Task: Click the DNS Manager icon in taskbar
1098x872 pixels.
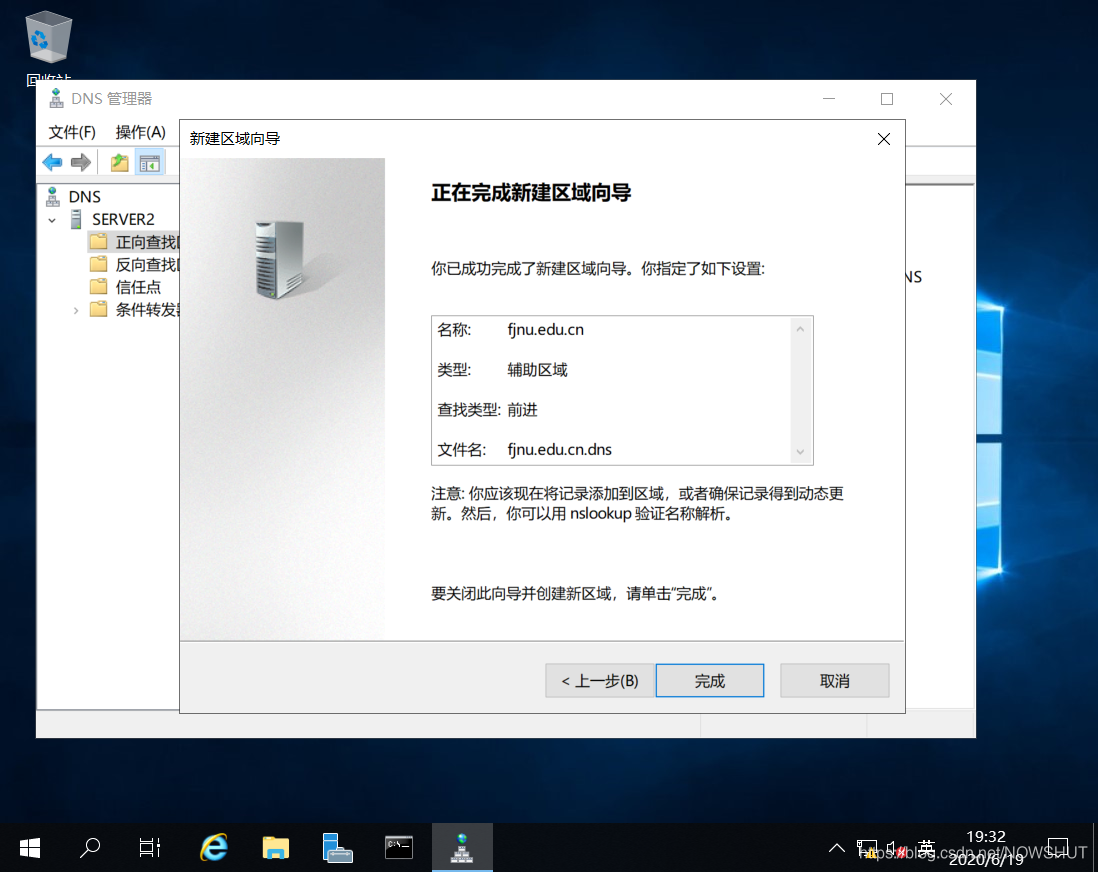Action: point(462,847)
